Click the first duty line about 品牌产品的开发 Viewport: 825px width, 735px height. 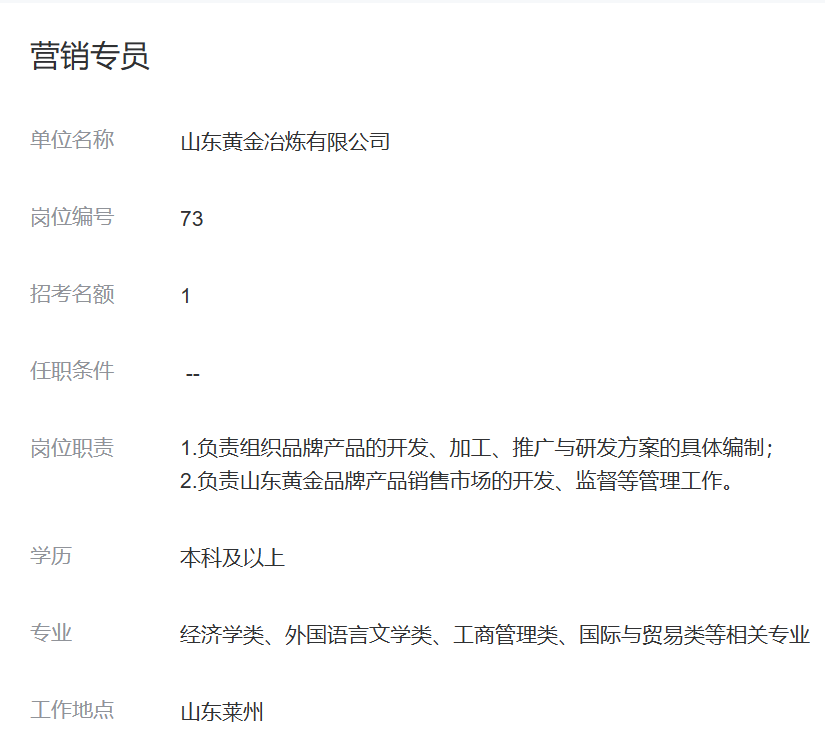(478, 448)
